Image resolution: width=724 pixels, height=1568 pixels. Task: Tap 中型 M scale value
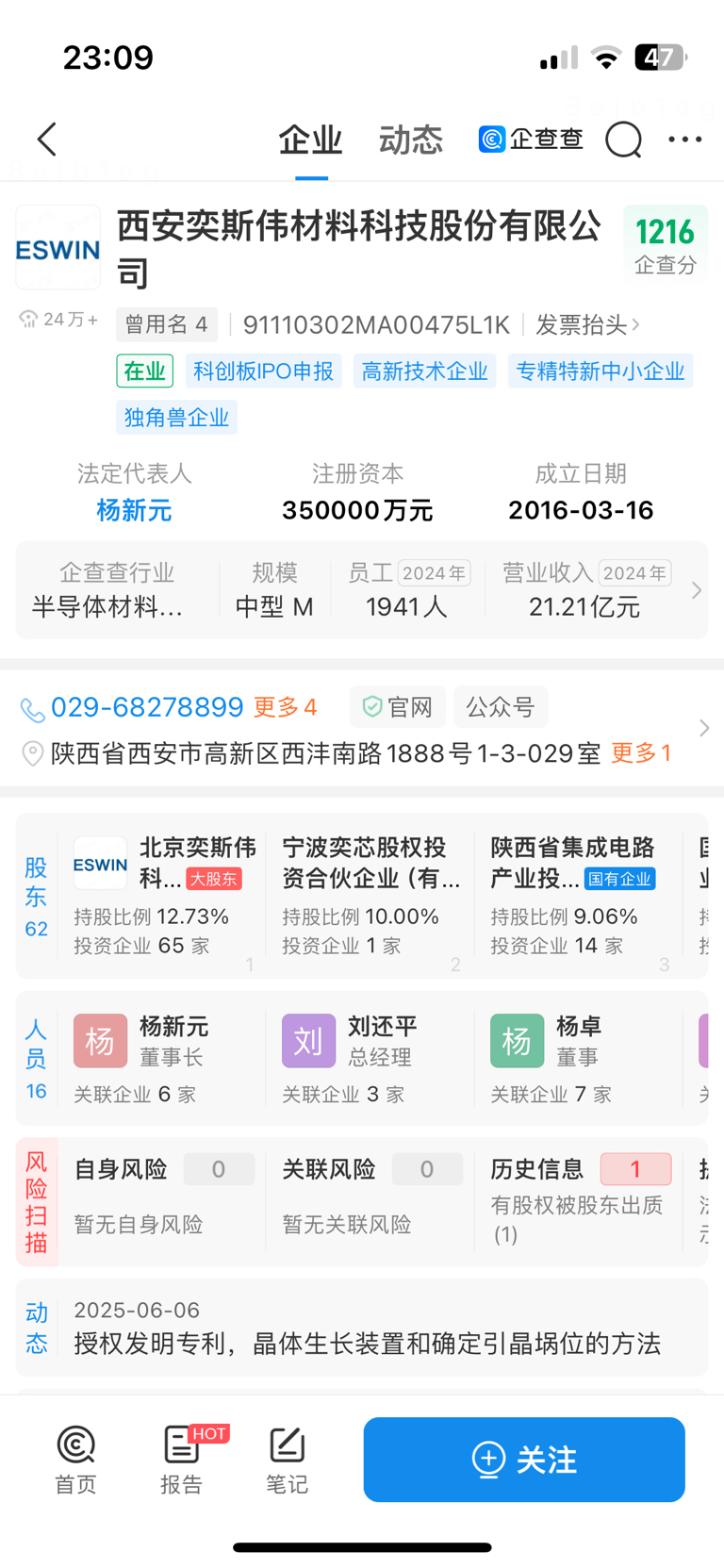[x=274, y=606]
